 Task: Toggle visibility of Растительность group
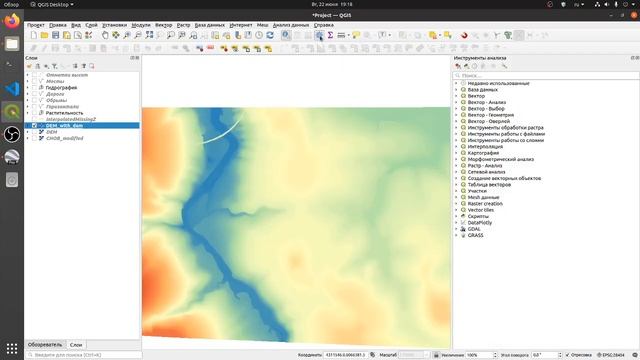point(35,113)
